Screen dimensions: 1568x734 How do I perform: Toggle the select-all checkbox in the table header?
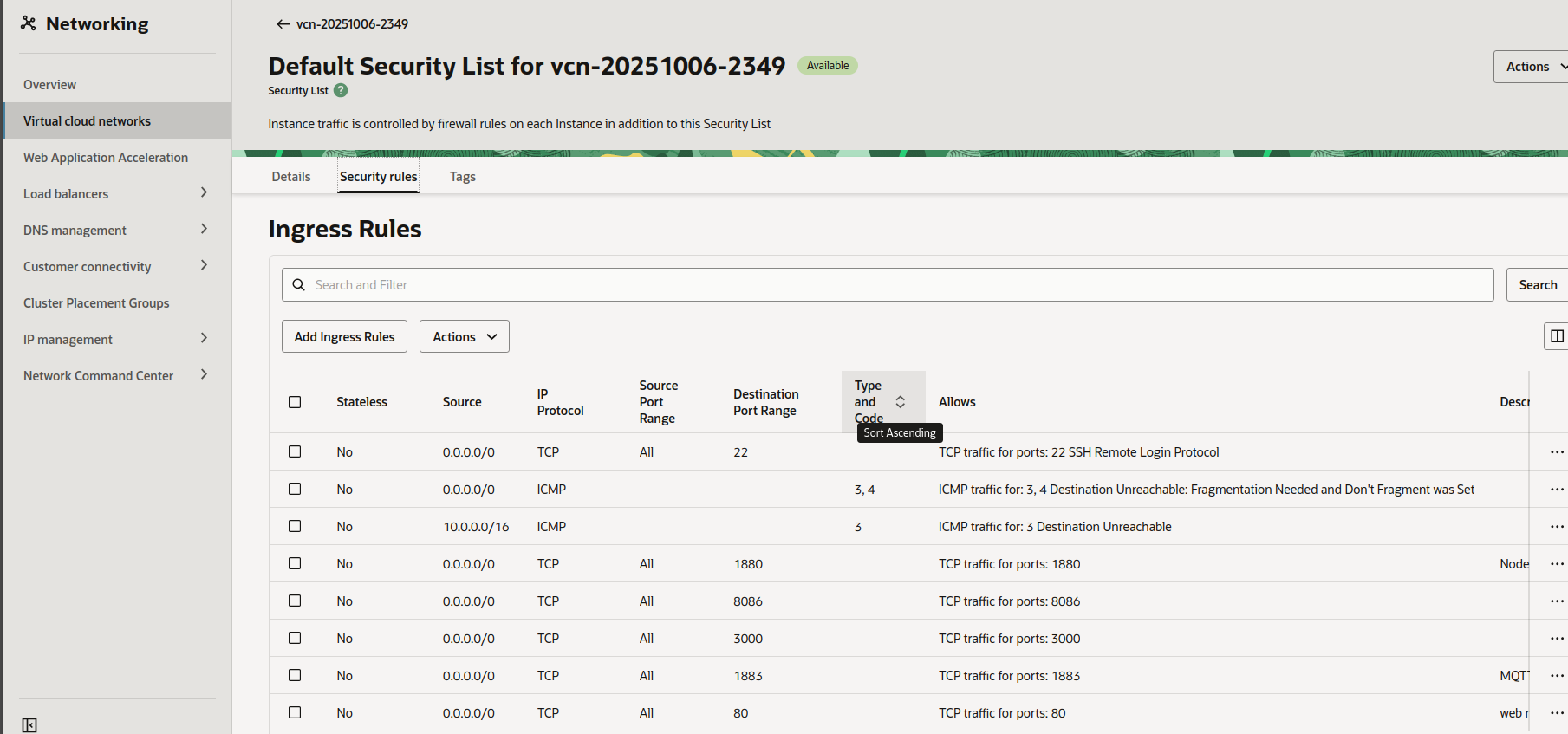[x=295, y=402]
